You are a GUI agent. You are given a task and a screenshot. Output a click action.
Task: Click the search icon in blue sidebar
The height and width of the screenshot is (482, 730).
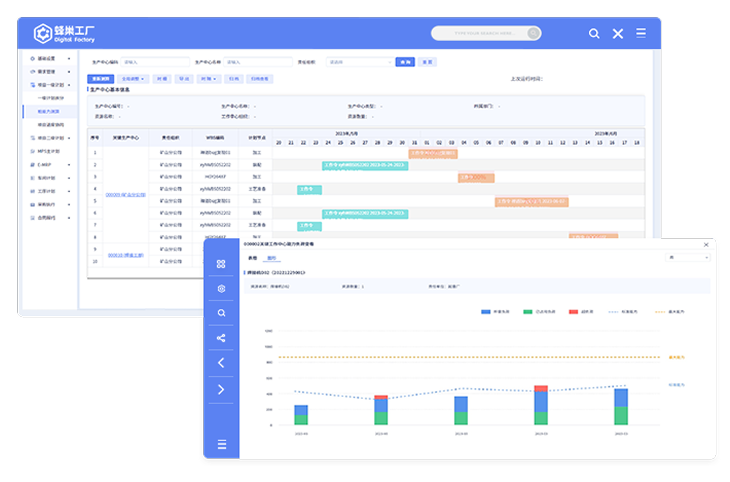[x=221, y=313]
